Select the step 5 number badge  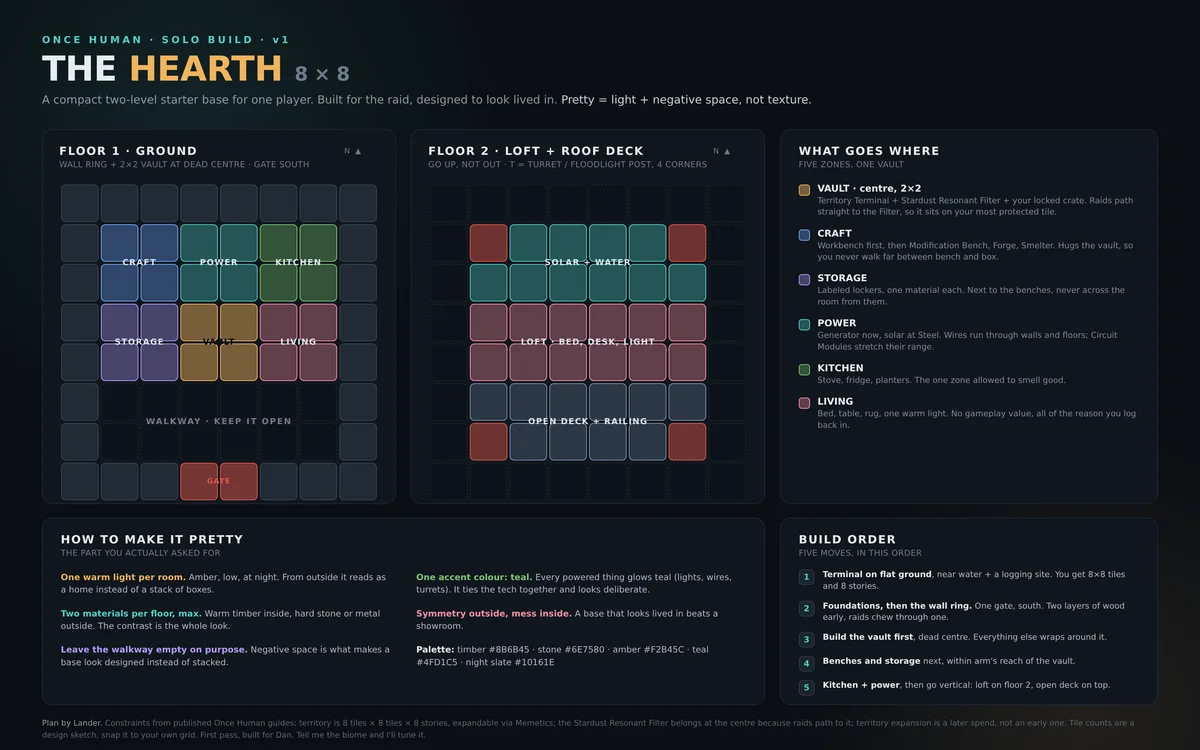click(806, 687)
